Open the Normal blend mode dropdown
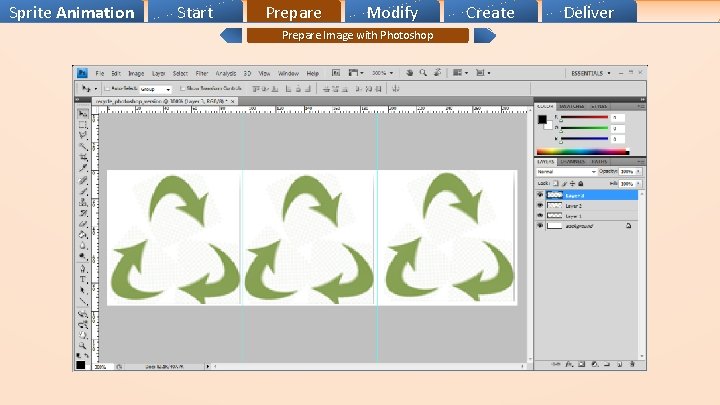 [x=566, y=171]
